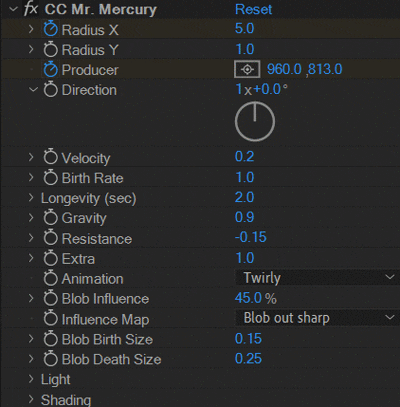Click the fx icon for CC Mr. Mercury
The width and height of the screenshot is (400, 407).
[x=31, y=9]
